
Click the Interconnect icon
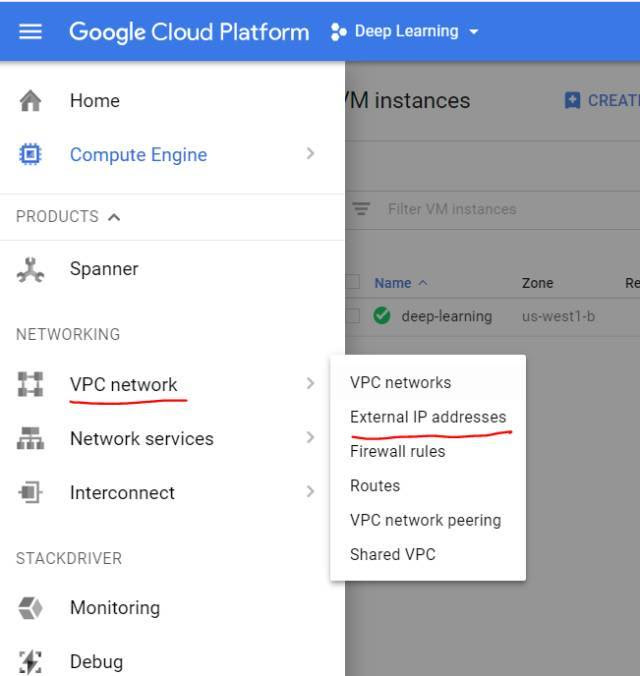(x=30, y=492)
